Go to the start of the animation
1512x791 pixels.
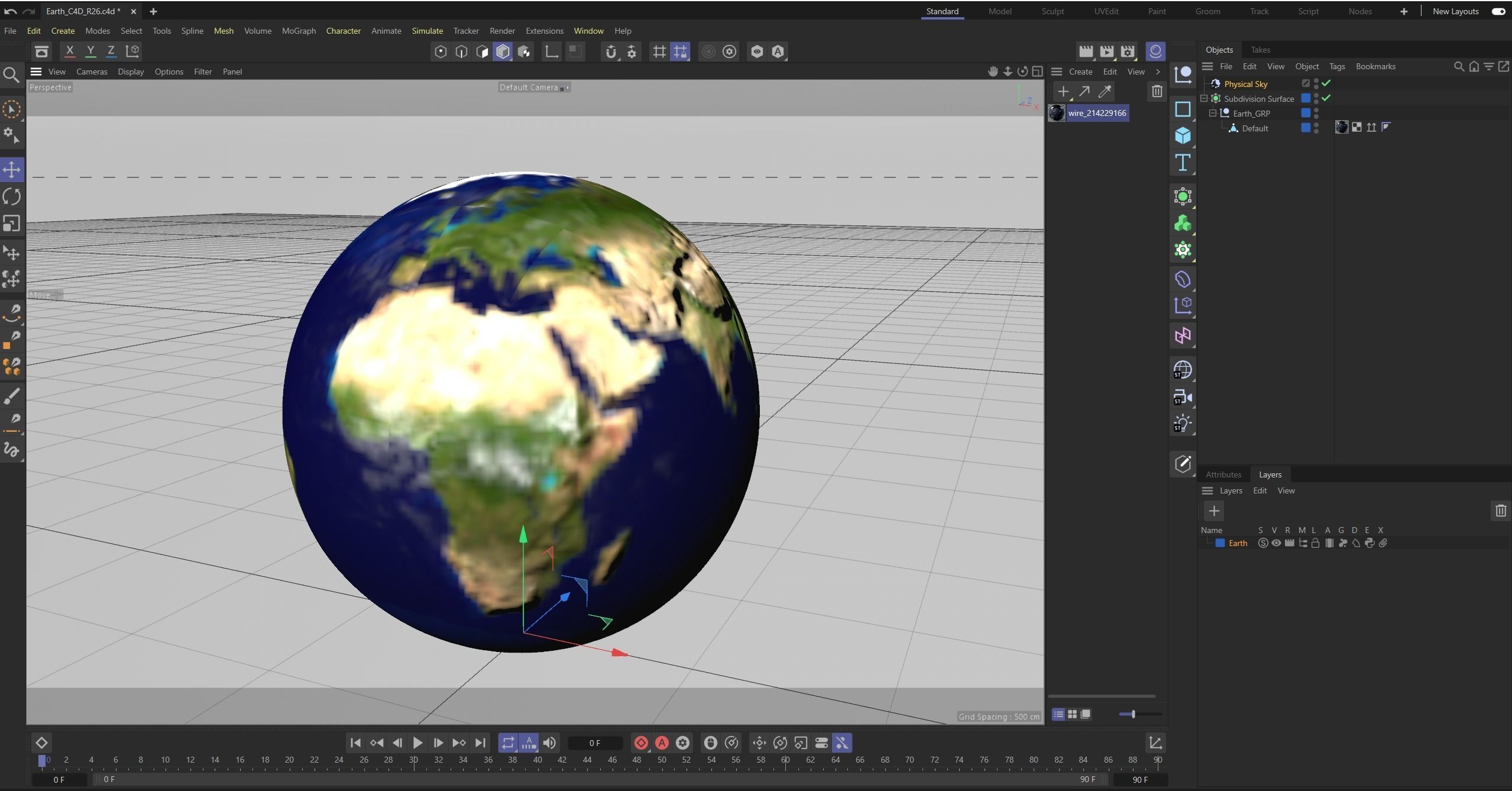point(355,742)
